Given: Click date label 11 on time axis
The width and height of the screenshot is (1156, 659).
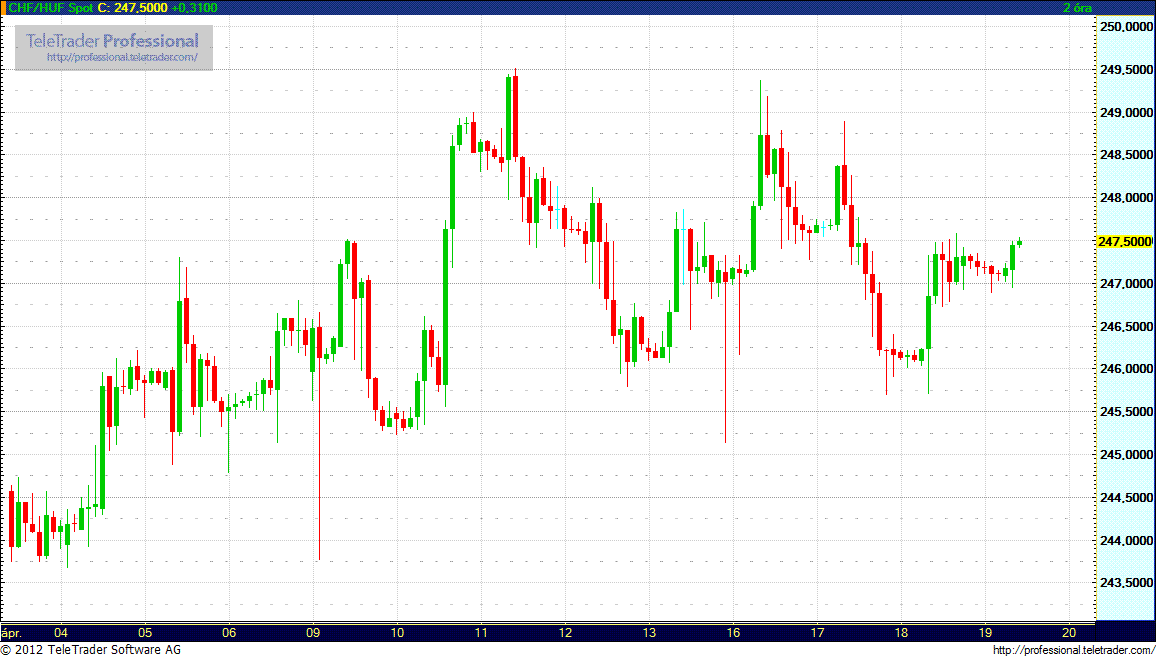Looking at the screenshot, I should coord(481,632).
